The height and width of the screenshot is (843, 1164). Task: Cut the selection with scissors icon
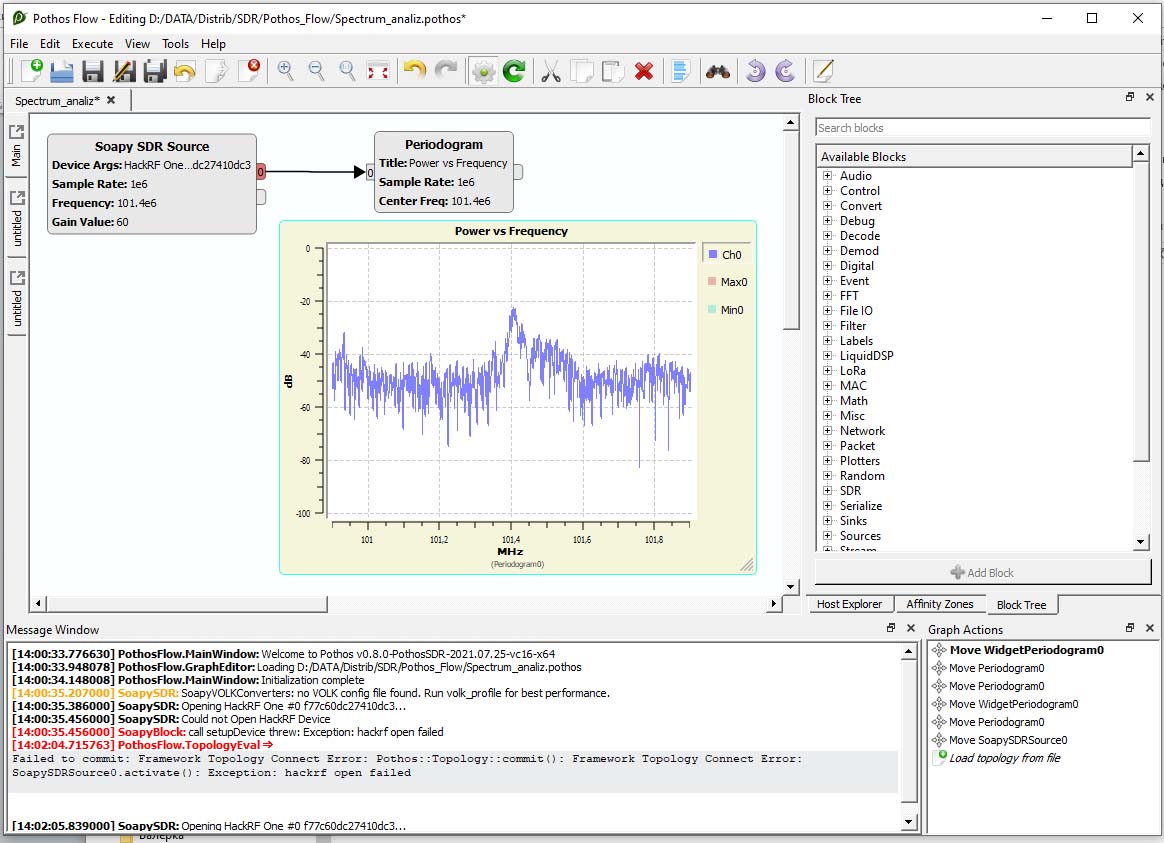click(x=550, y=71)
